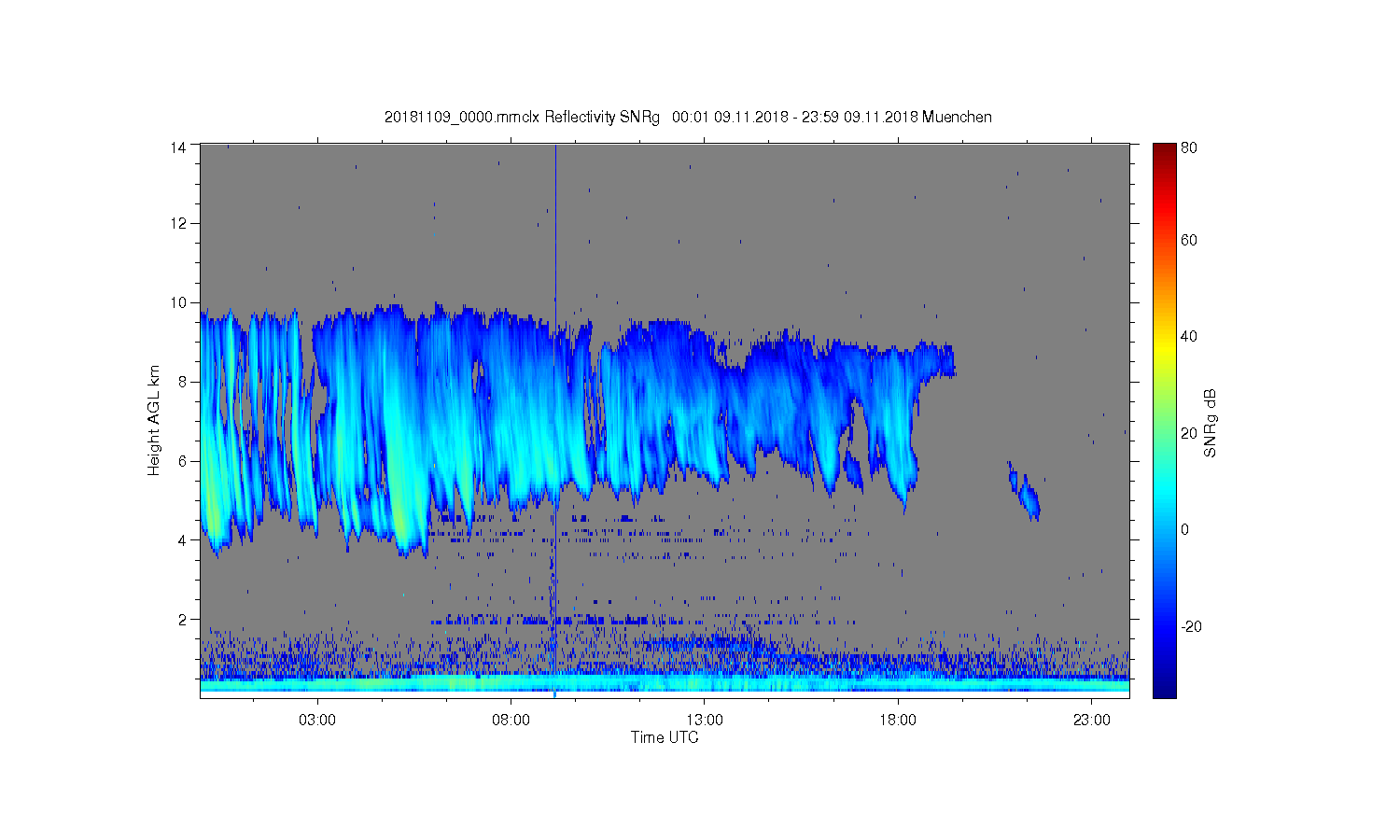This screenshot has width=1400, height=840.
Task: Click the "0" value on the colorbar scale
Action: tap(1185, 530)
